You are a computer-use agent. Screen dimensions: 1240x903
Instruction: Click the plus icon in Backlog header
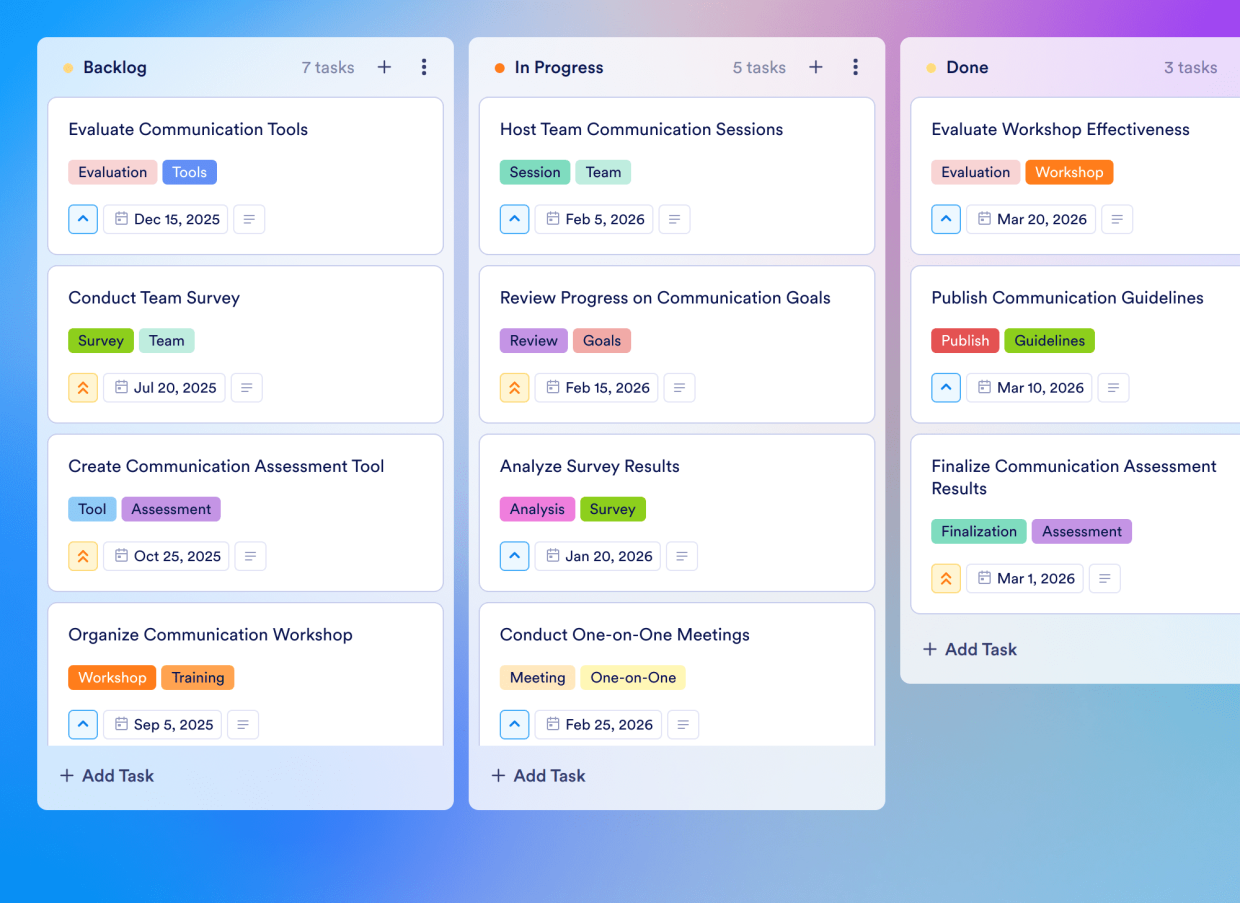click(384, 67)
